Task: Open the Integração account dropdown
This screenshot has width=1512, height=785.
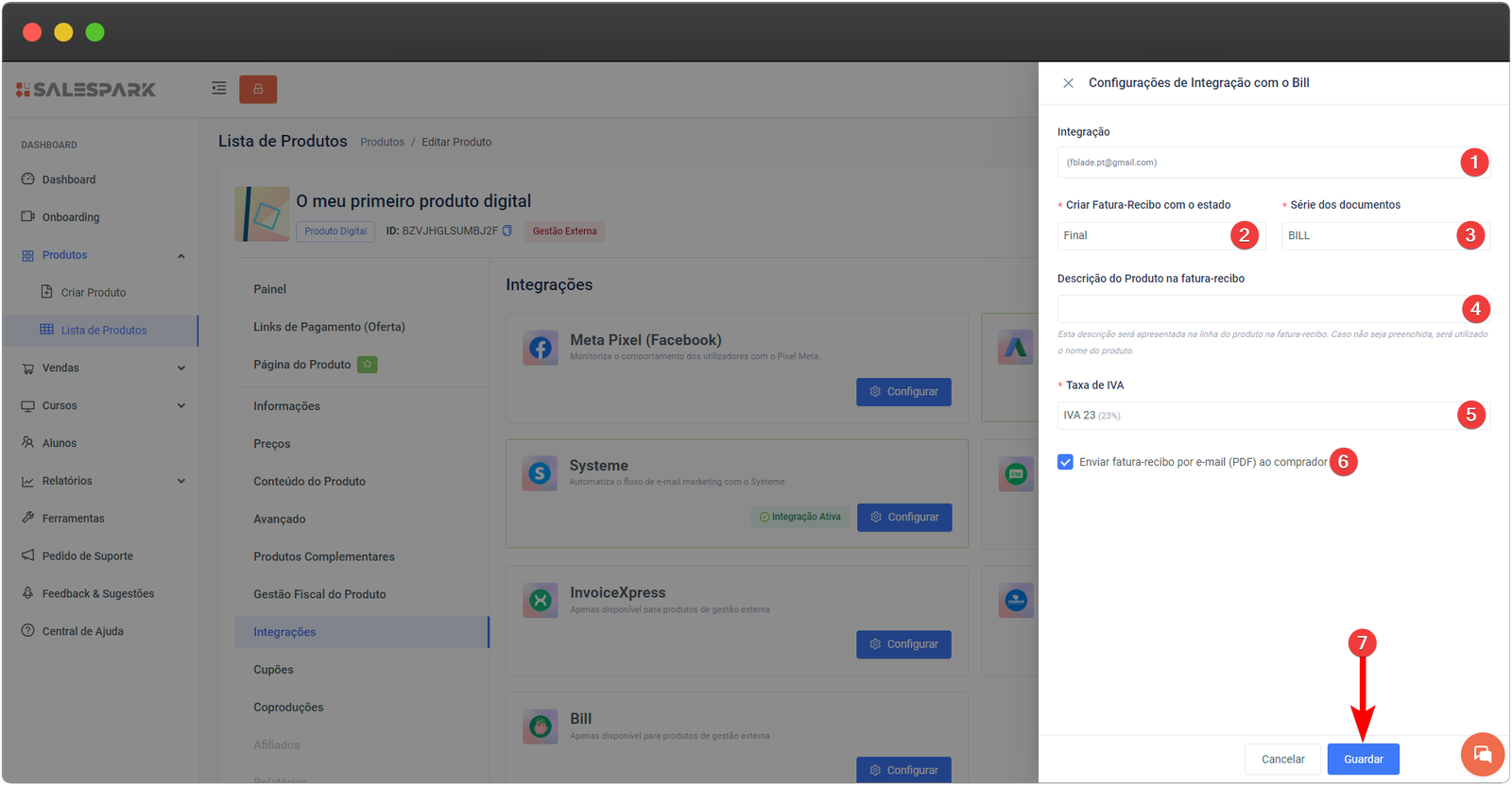Action: (x=1257, y=162)
